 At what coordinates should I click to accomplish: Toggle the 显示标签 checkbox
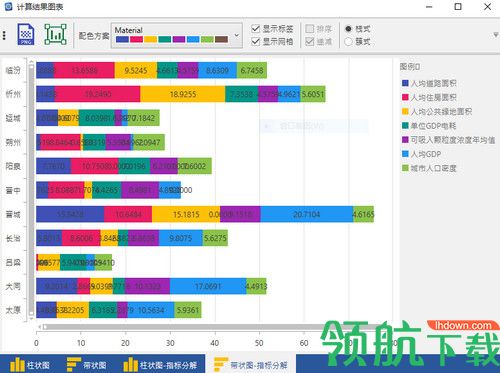256,29
